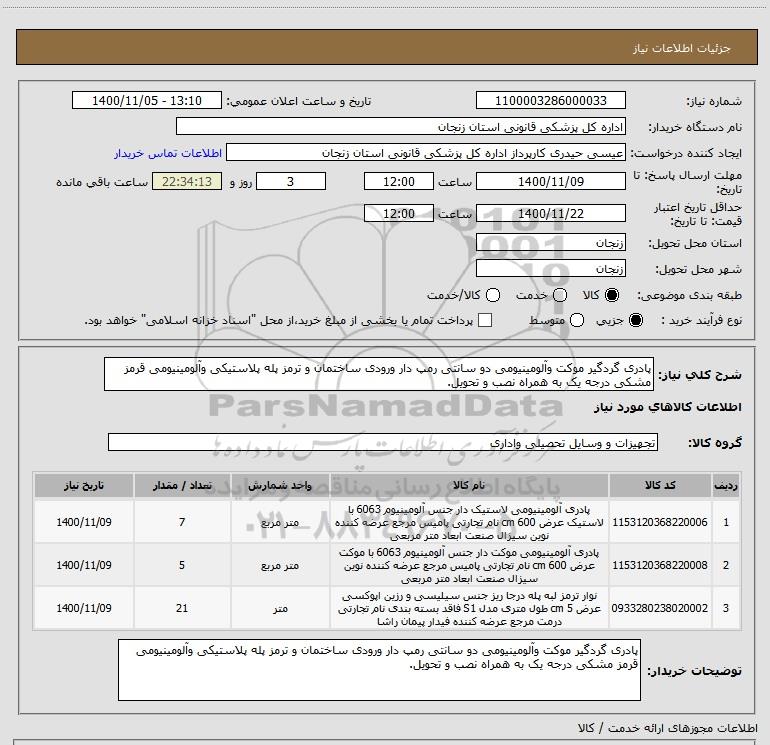Select product code 1153120368220008

pos(660,565)
